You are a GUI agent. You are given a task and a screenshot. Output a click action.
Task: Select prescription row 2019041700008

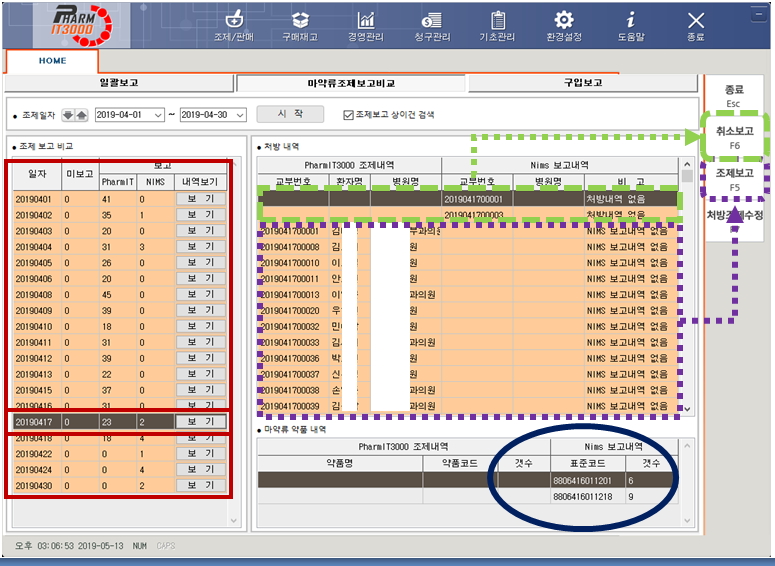click(x=468, y=247)
